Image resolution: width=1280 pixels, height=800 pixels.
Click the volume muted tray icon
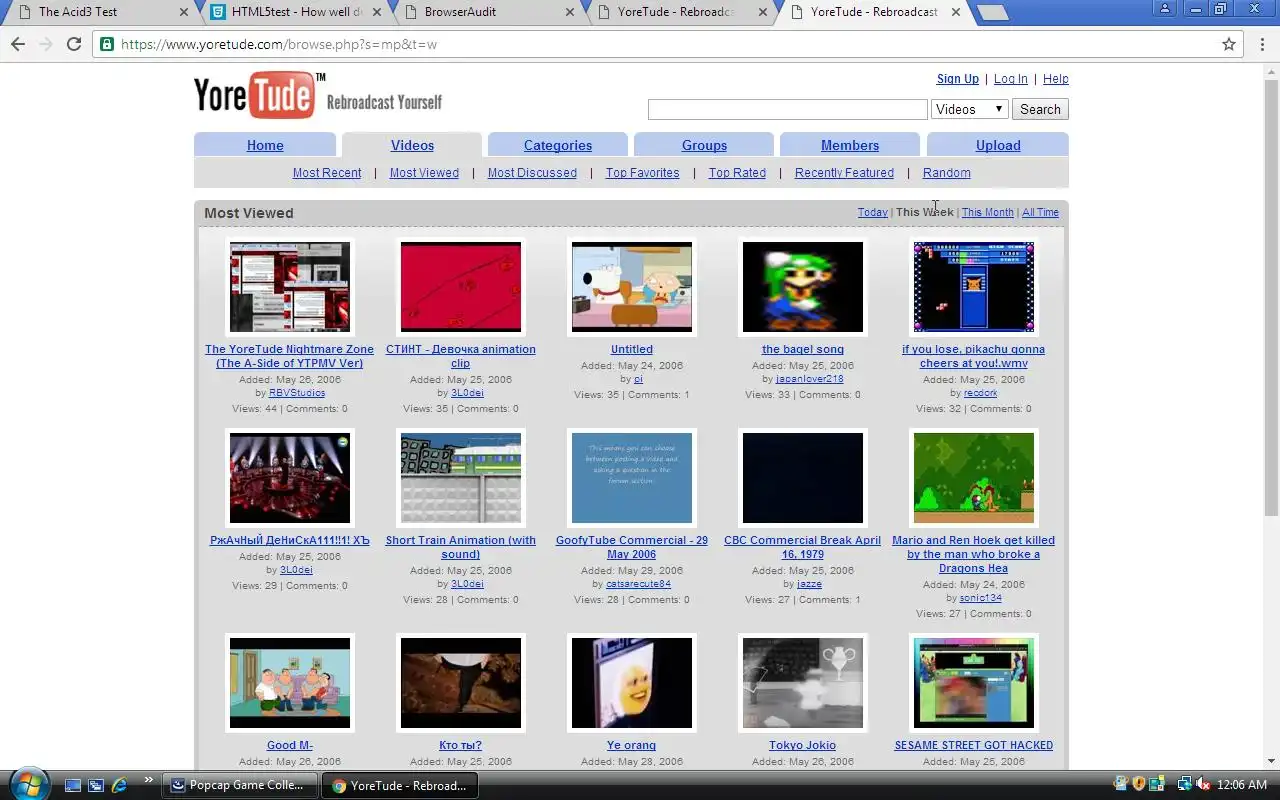coord(1203,785)
